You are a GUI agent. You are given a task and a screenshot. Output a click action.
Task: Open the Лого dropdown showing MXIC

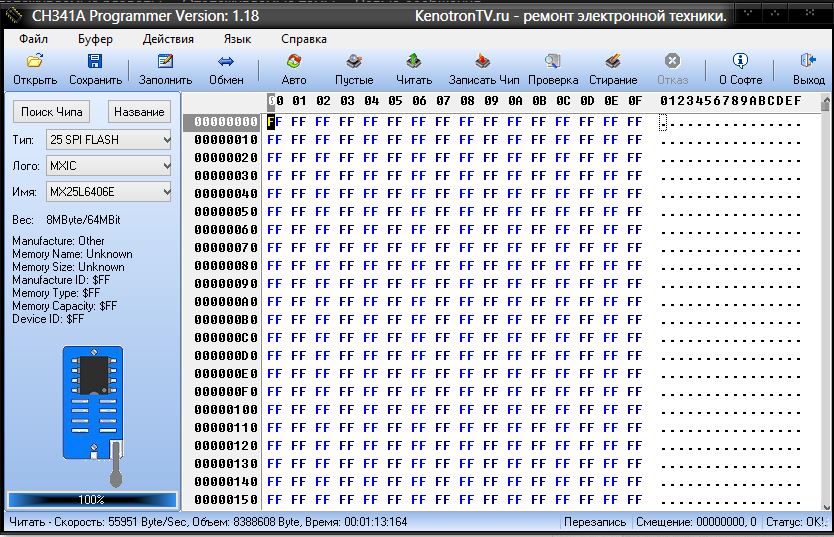click(108, 166)
